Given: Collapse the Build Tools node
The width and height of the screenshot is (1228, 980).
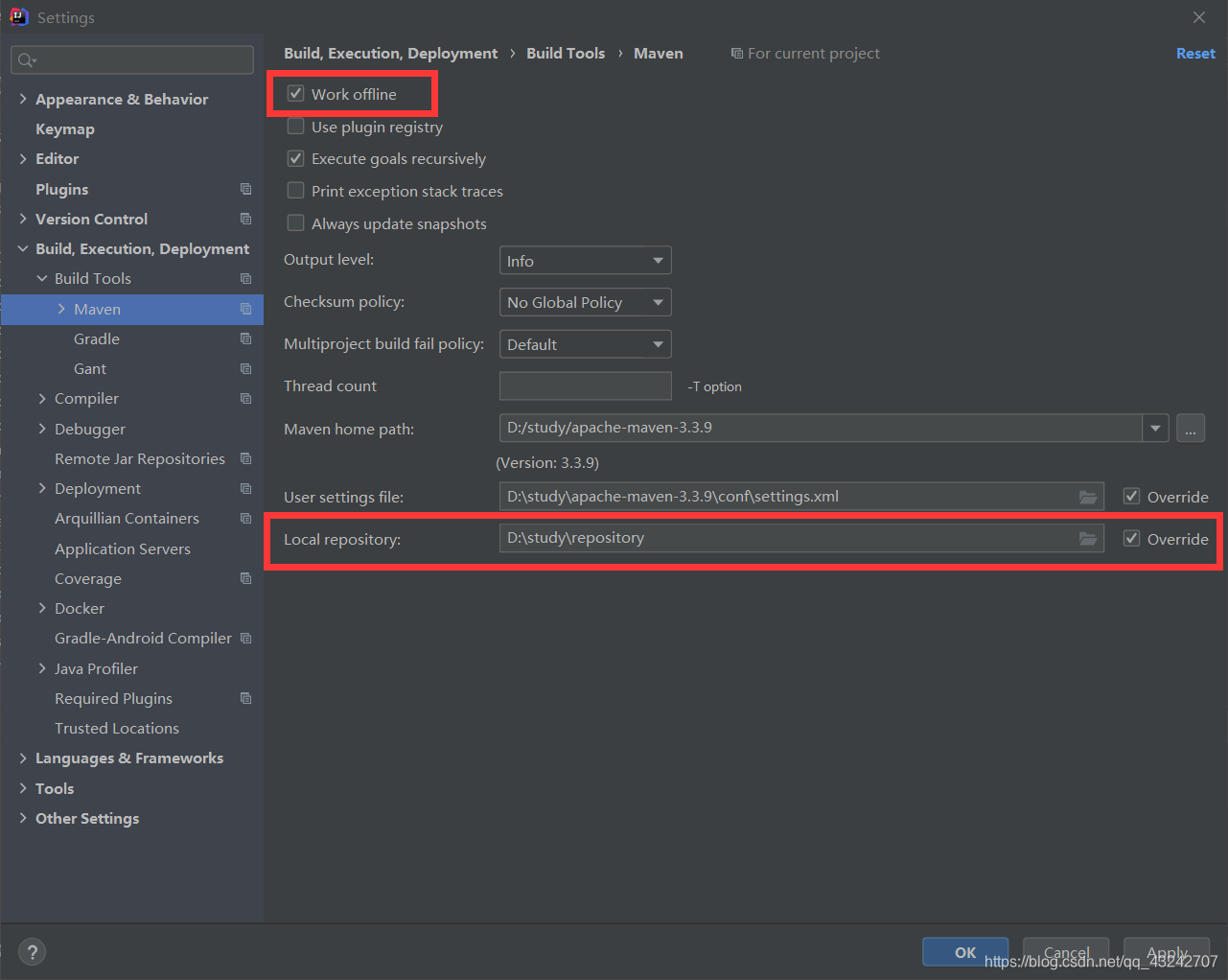Looking at the screenshot, I should [x=42, y=278].
